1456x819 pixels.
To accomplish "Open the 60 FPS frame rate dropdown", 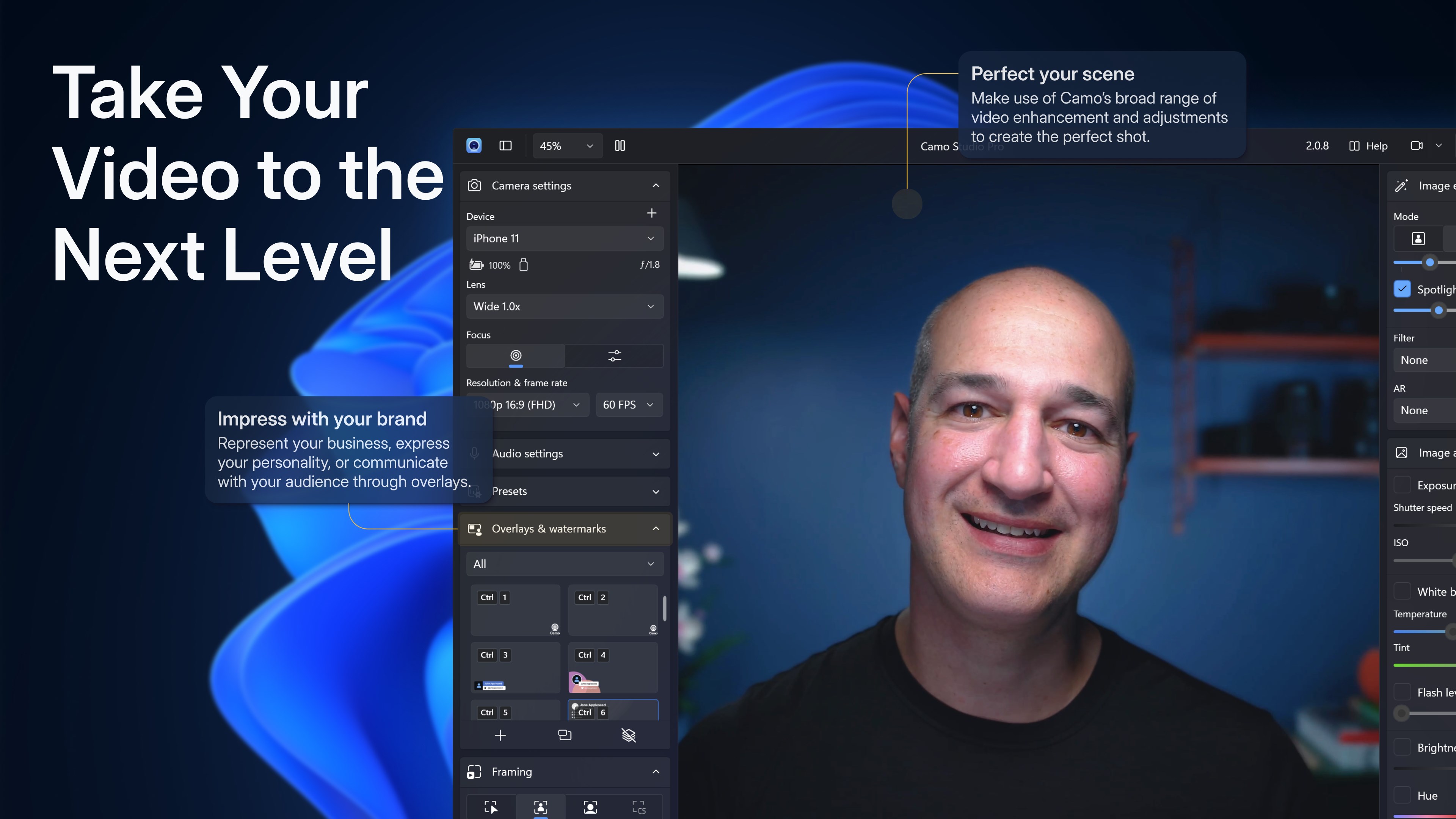I will 629,405.
